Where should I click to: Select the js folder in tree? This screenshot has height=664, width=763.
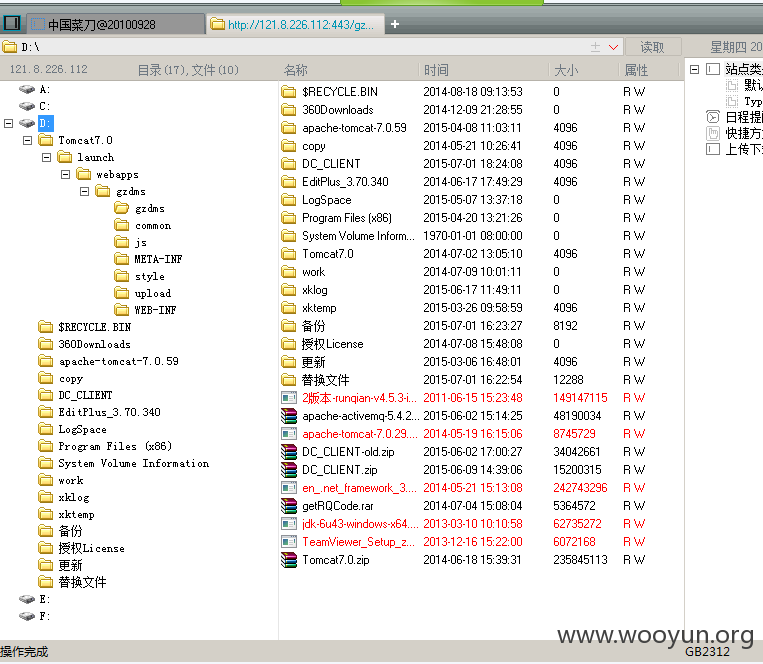pos(141,242)
